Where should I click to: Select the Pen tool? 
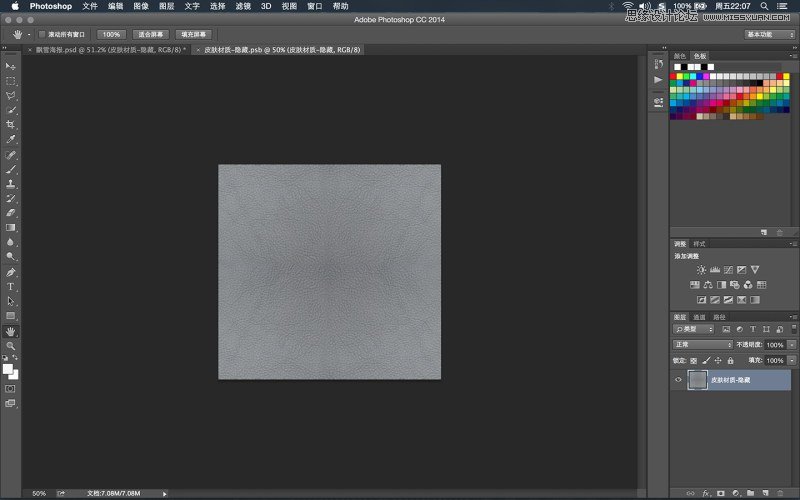[11, 272]
